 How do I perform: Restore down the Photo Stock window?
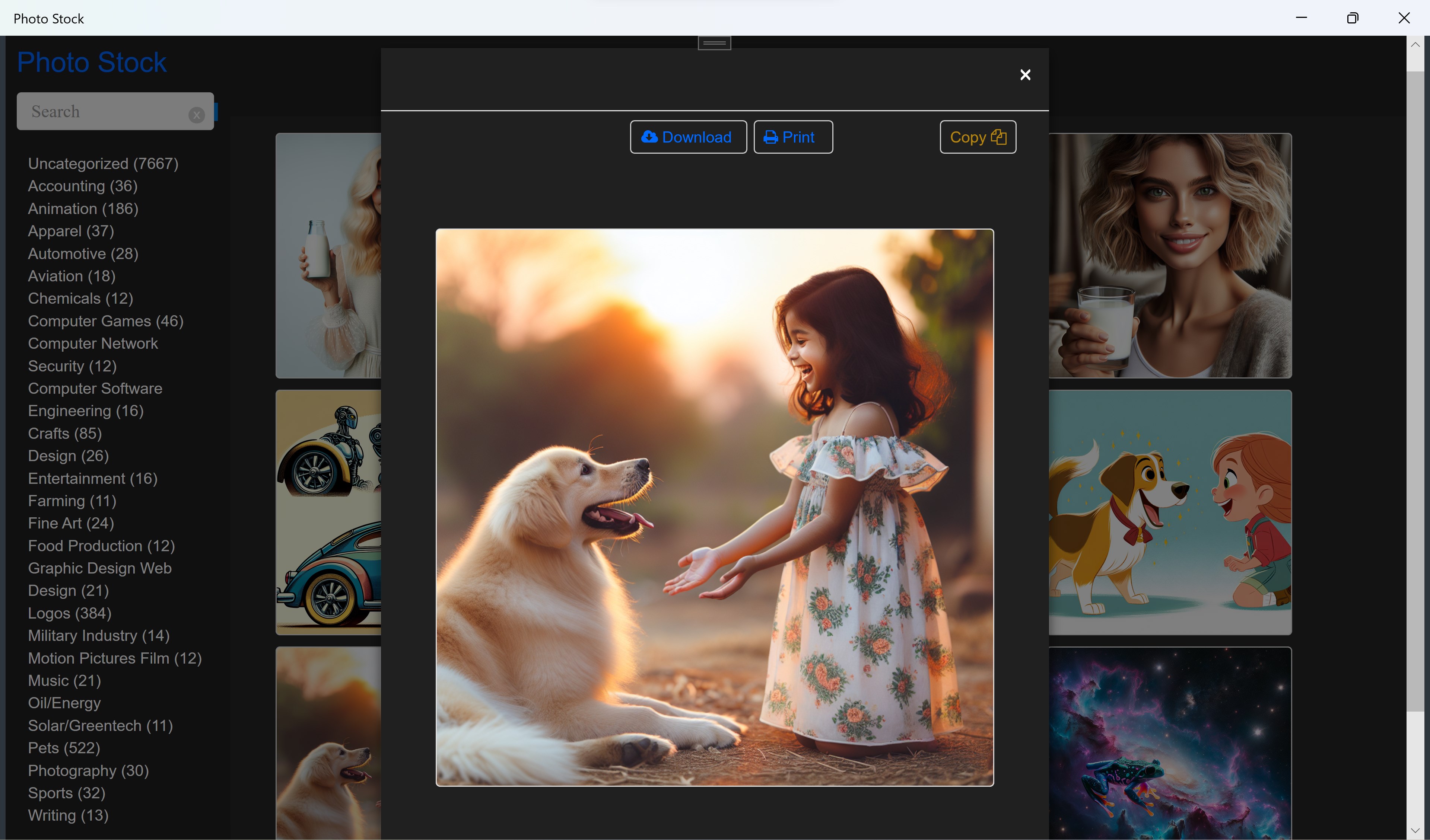(x=1352, y=18)
